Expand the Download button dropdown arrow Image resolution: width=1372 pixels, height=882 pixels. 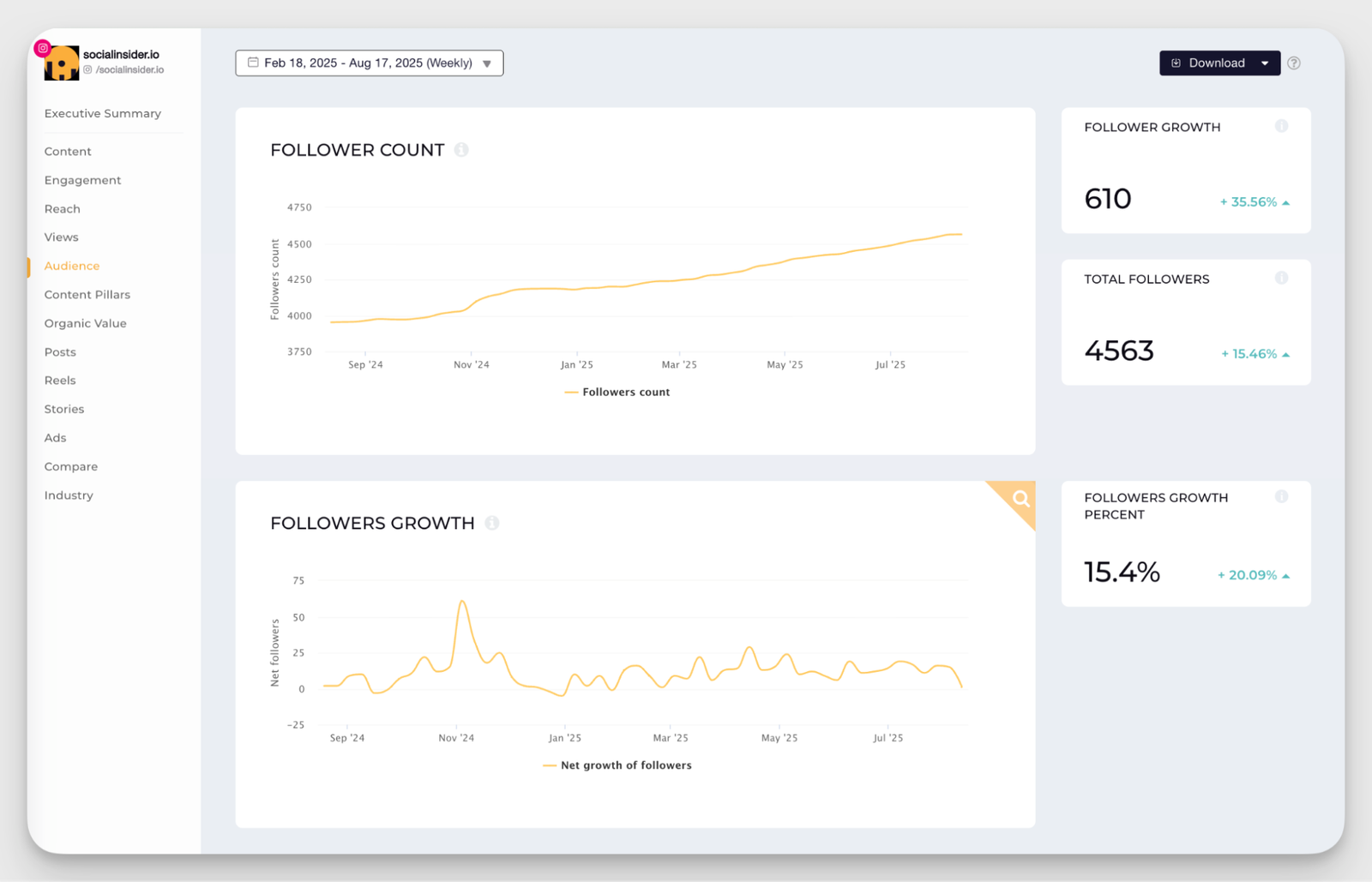coord(1266,63)
